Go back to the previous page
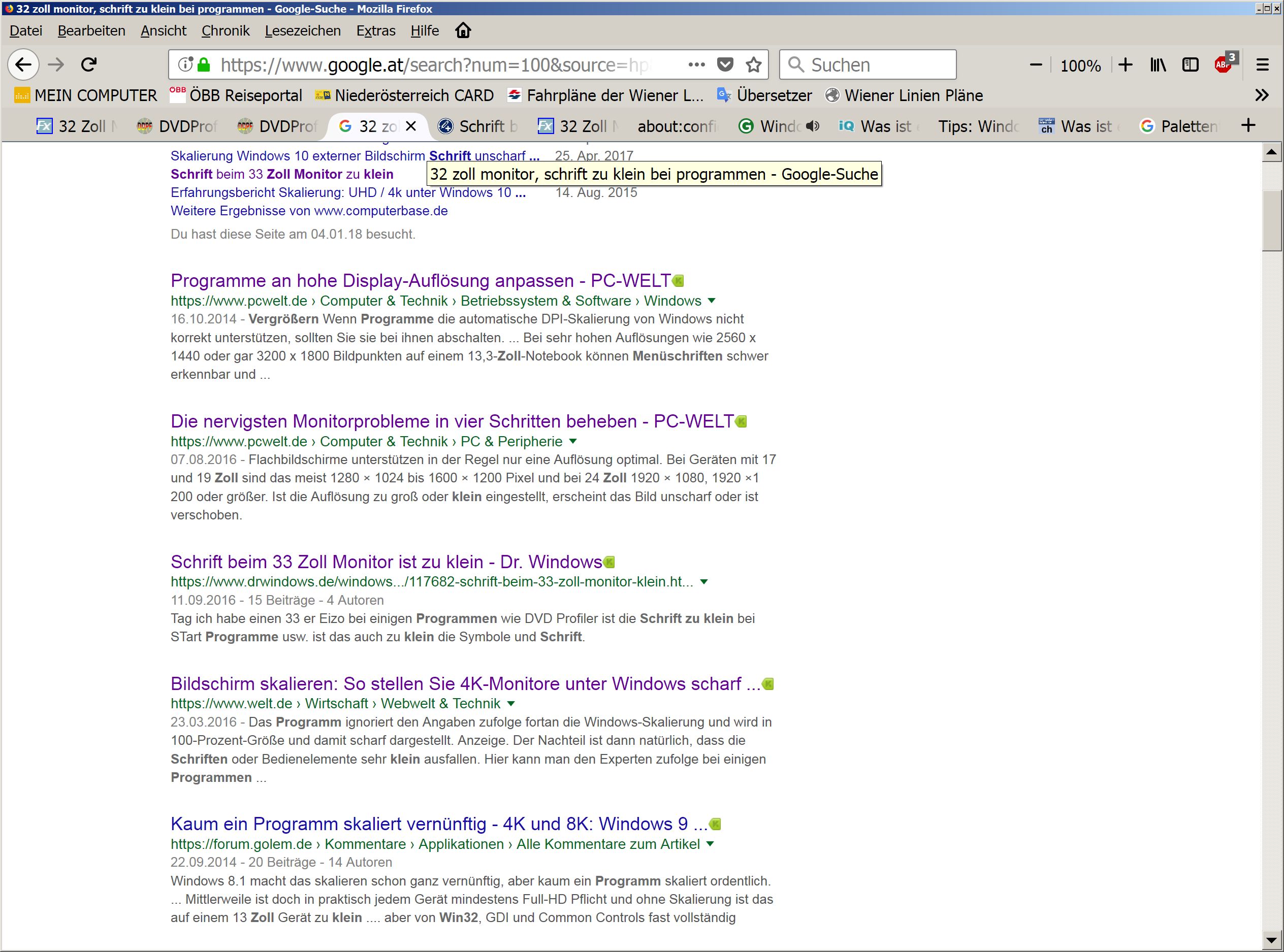Screen dimensions: 1284x952 pos(23,64)
